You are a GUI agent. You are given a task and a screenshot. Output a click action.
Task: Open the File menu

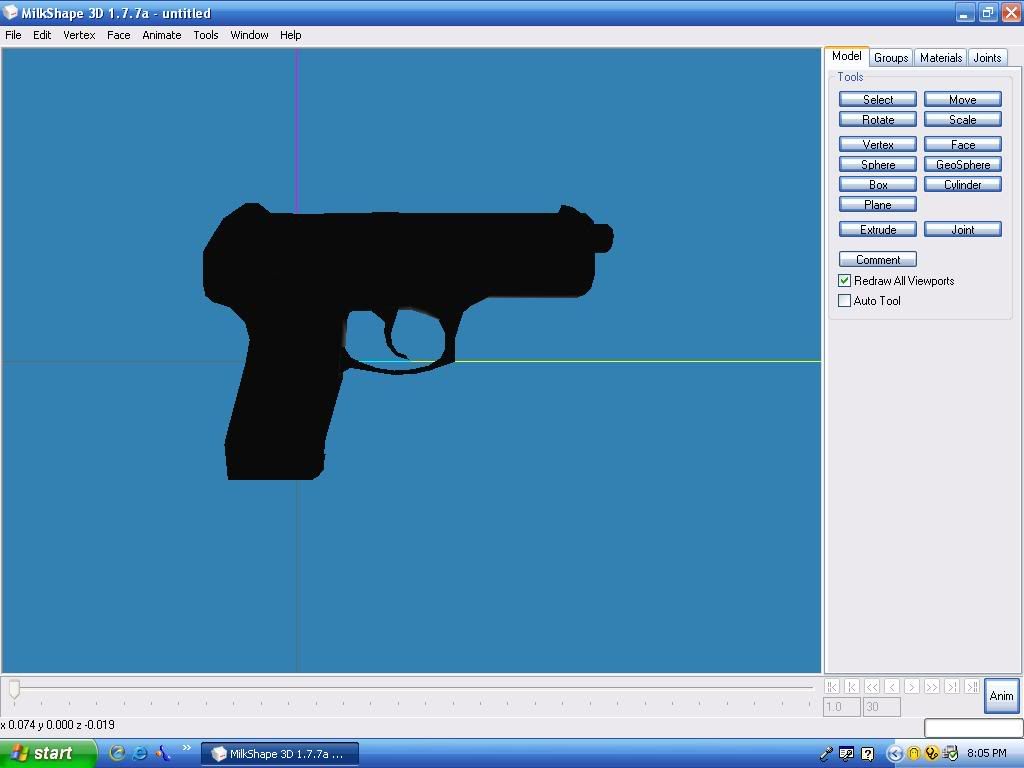[x=13, y=35]
